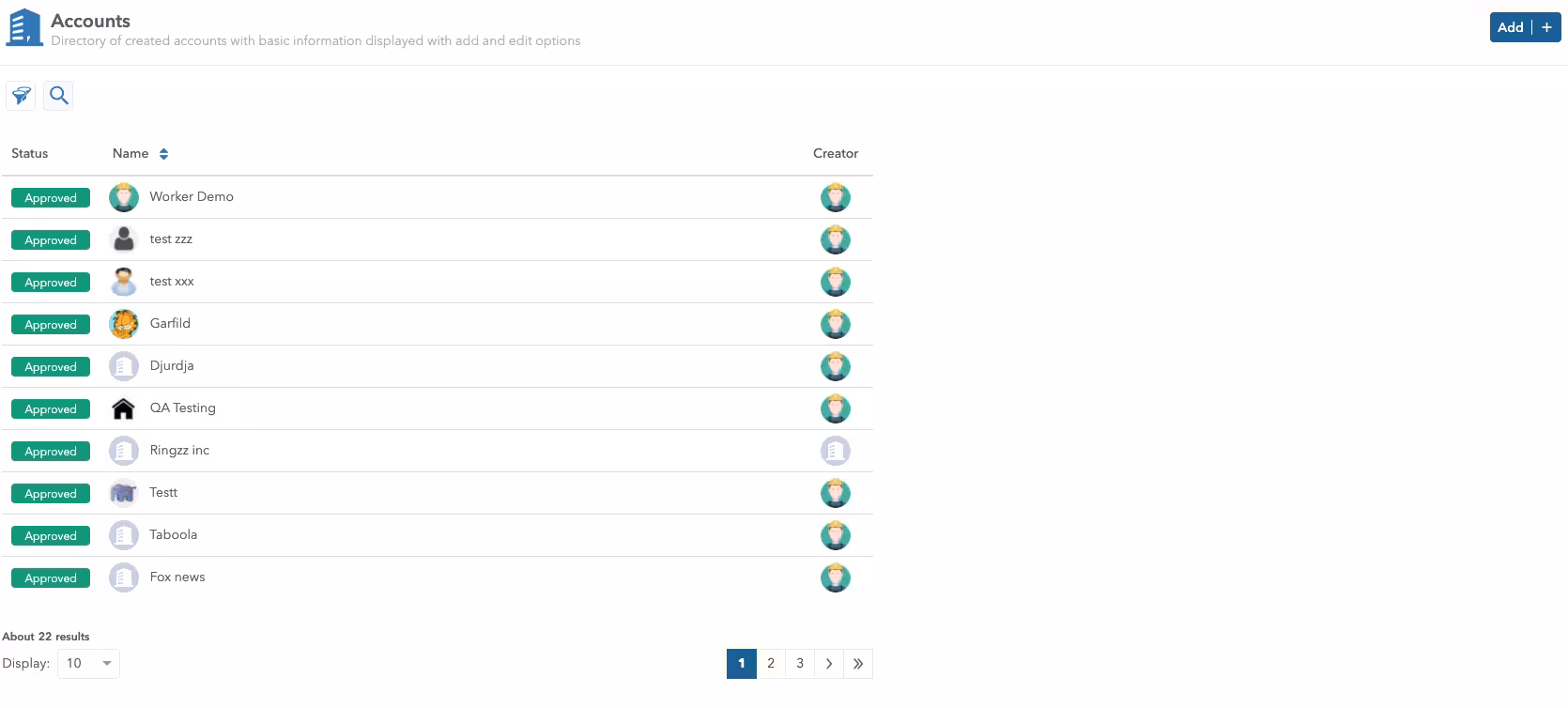Click the Worker Demo account avatar
This screenshot has height=708, width=1568.
coord(123,197)
